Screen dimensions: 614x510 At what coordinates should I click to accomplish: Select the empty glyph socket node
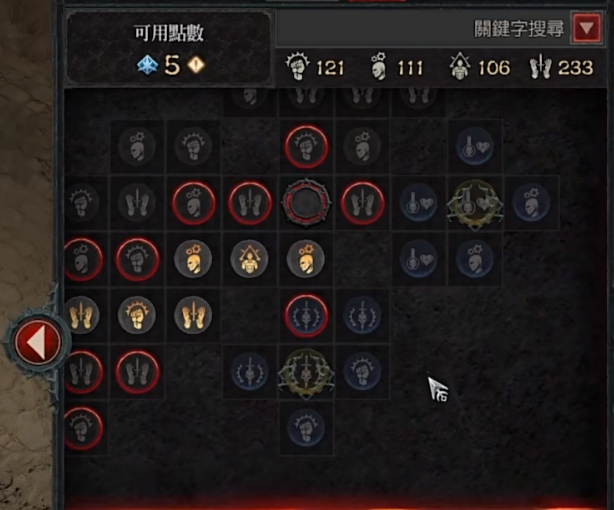click(x=306, y=203)
